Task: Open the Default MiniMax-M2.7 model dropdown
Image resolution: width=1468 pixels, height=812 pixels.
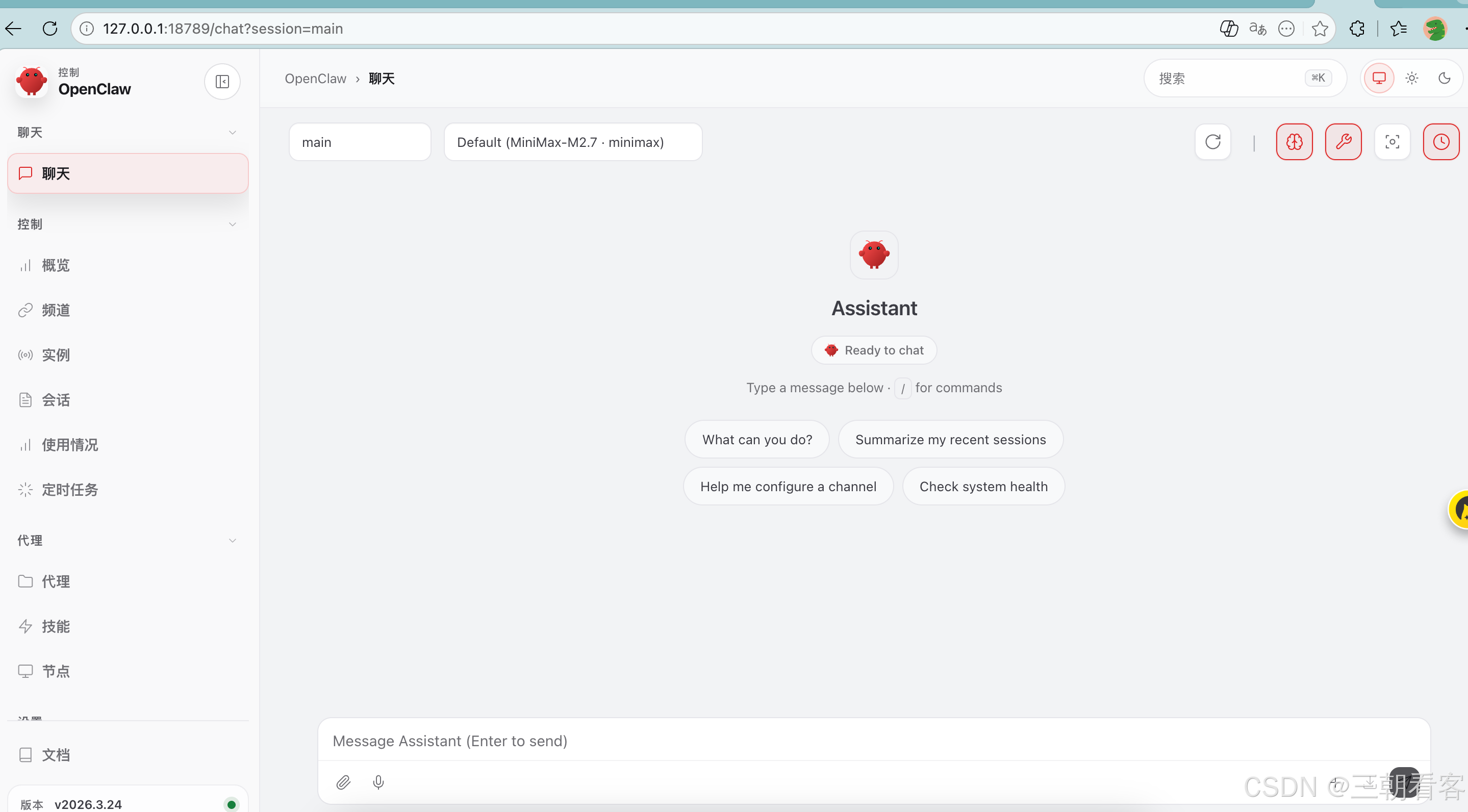Action: pyautogui.click(x=573, y=142)
